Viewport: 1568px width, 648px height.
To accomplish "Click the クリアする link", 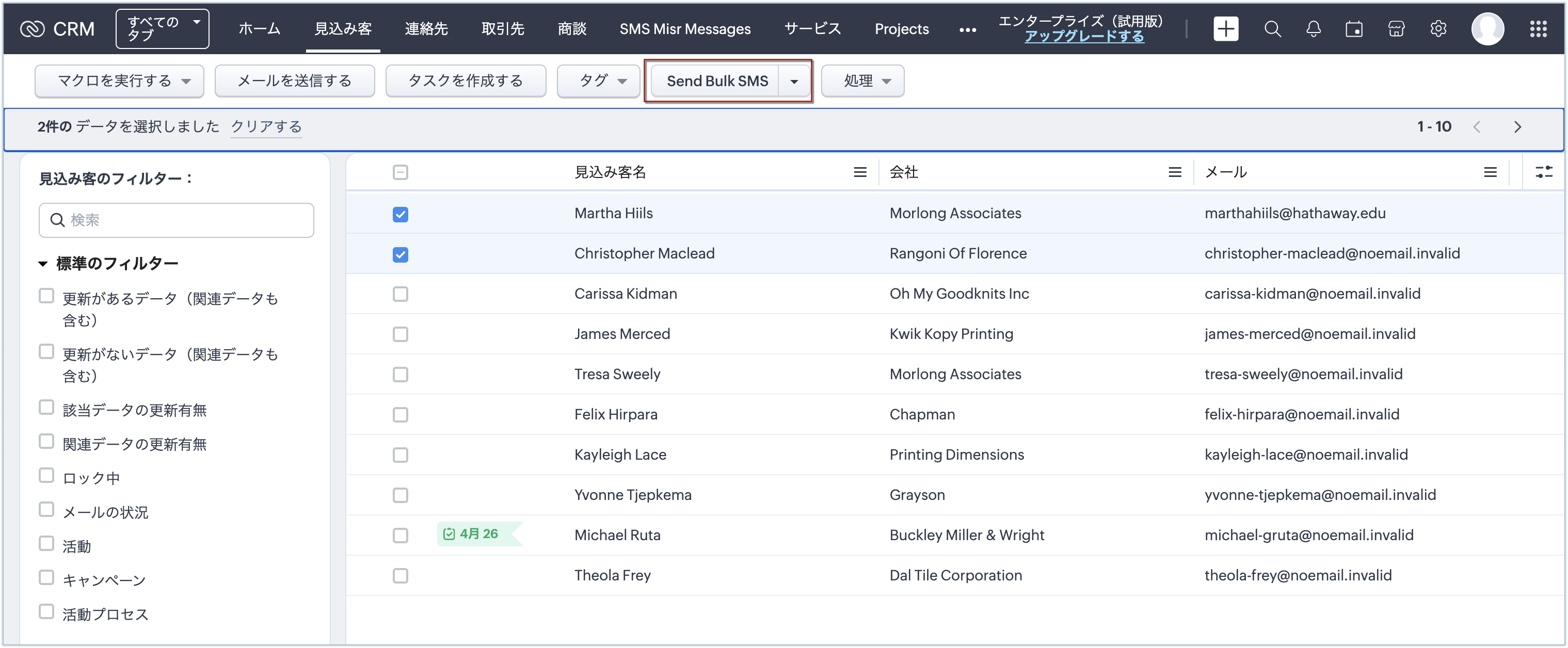I will pyautogui.click(x=266, y=126).
